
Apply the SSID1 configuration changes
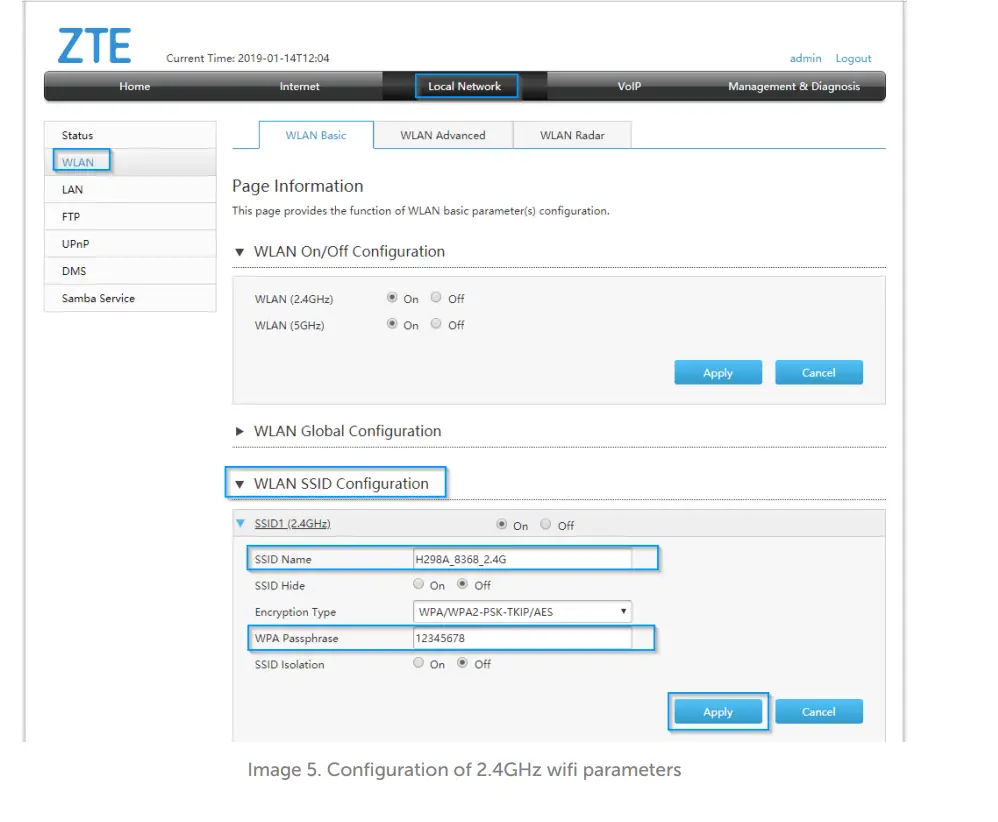click(x=717, y=711)
